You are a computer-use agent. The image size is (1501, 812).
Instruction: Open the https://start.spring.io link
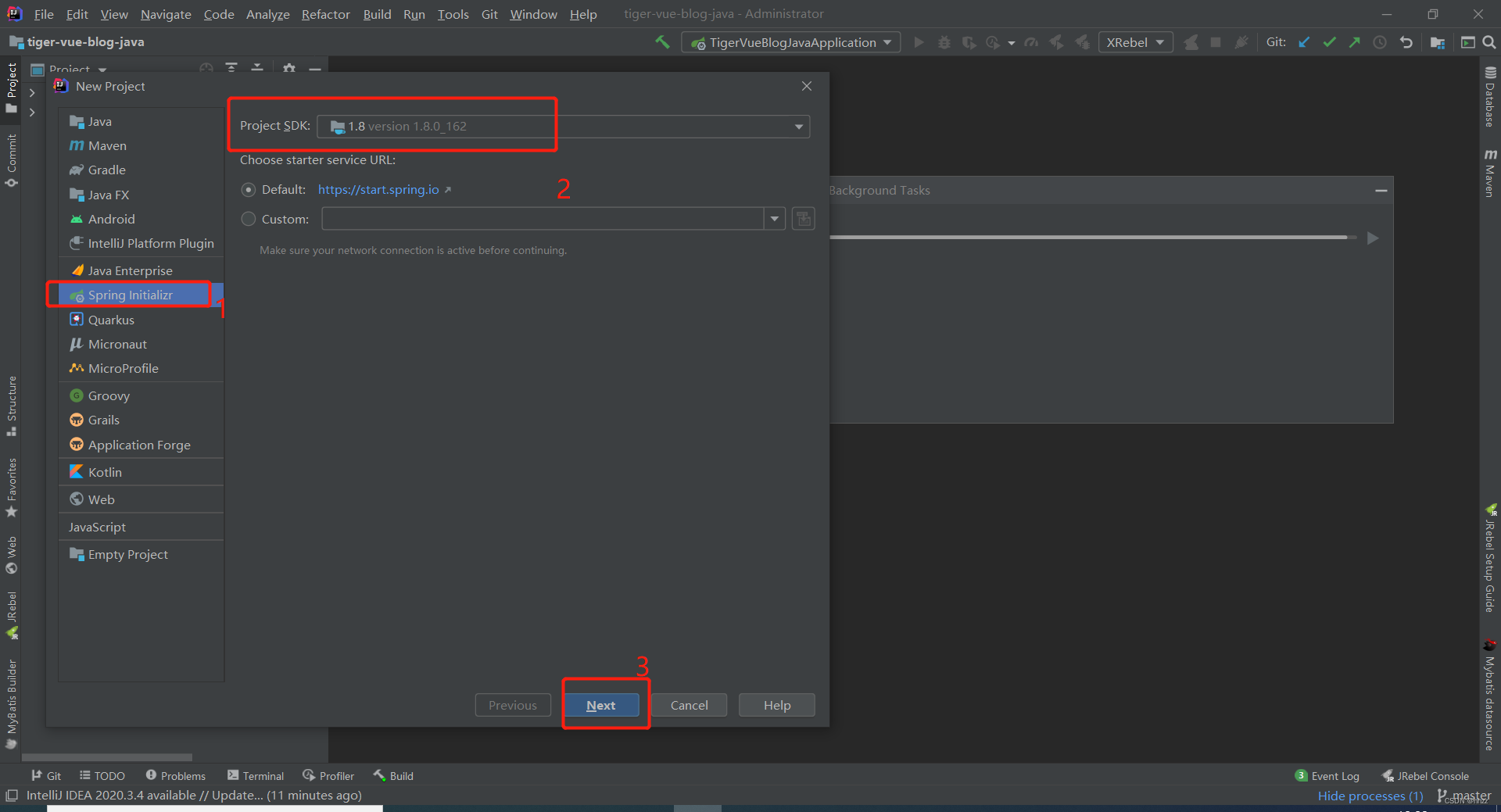(x=378, y=190)
